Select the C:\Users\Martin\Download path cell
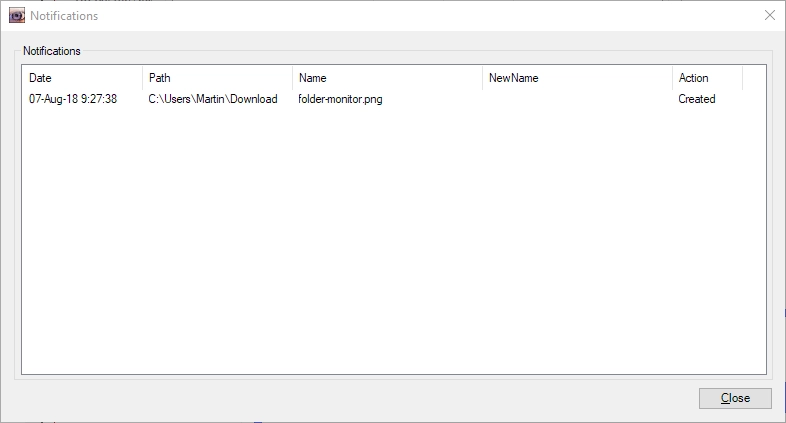Screen dimensions: 786x423 click(x=213, y=99)
